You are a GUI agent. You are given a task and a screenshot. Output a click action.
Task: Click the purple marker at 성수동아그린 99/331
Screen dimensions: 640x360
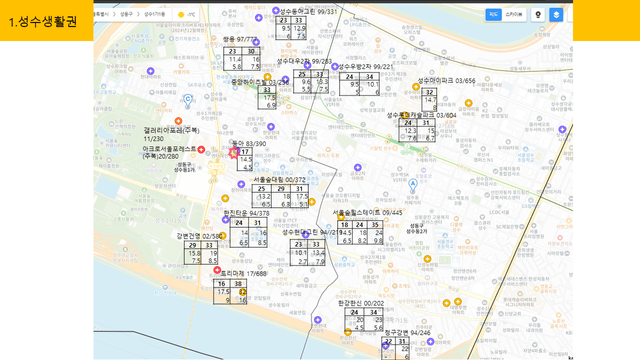[276, 11]
